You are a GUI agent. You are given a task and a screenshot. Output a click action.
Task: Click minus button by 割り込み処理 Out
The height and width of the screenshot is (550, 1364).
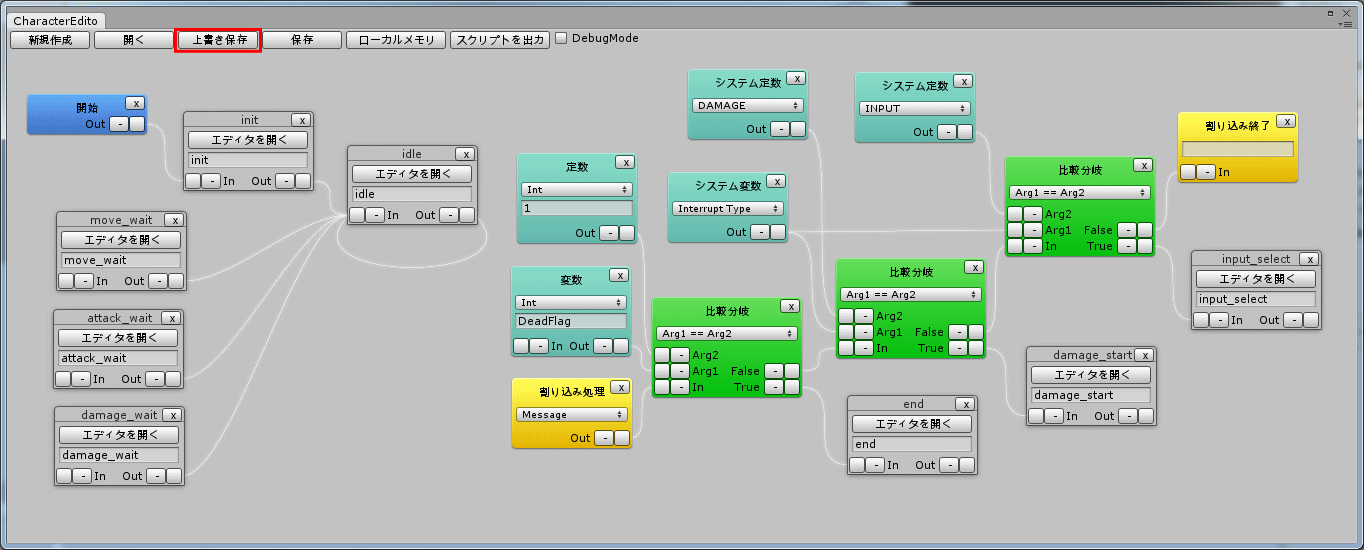(x=604, y=438)
